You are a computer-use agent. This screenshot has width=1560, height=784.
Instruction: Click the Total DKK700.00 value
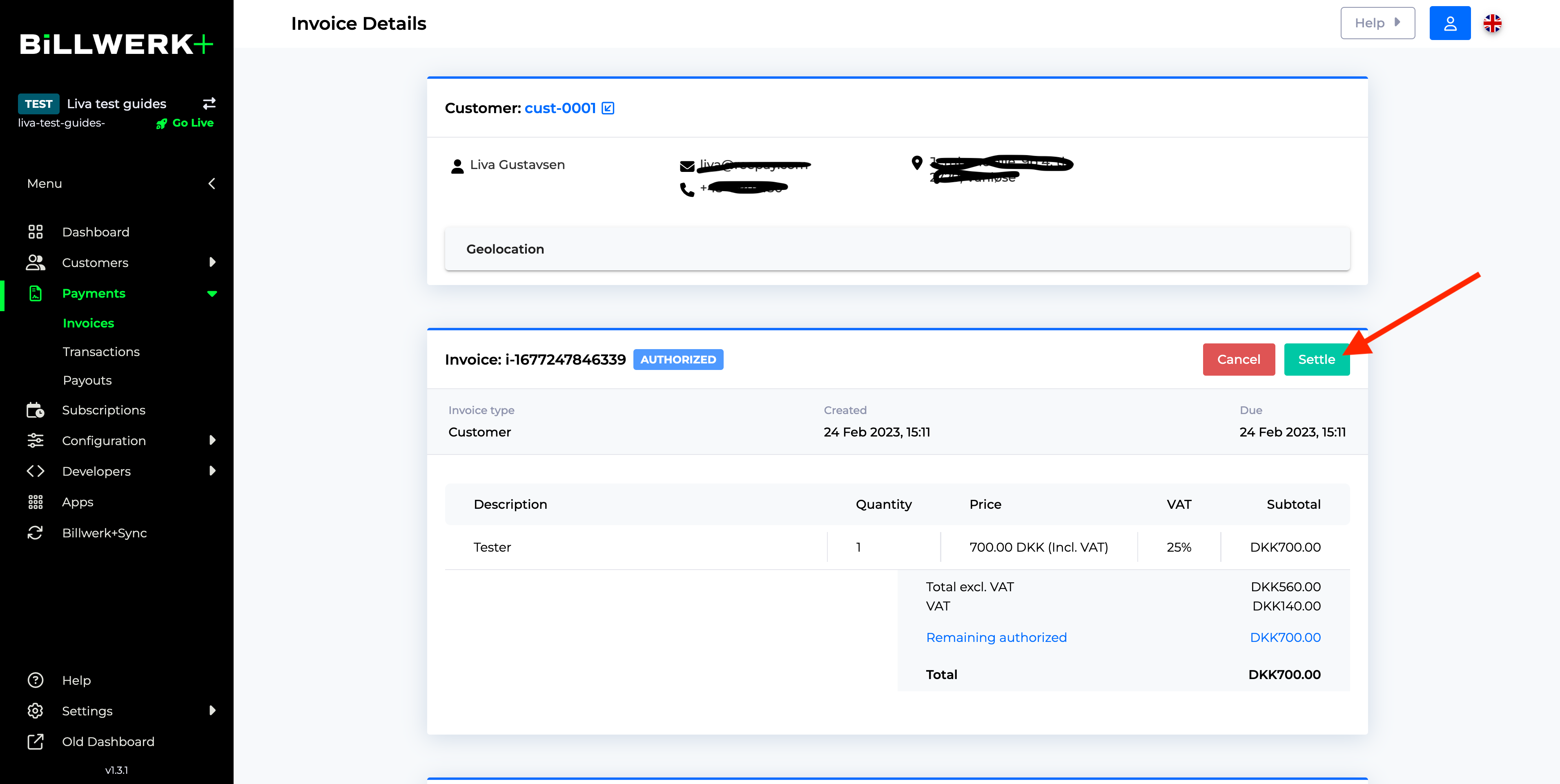tap(1284, 675)
